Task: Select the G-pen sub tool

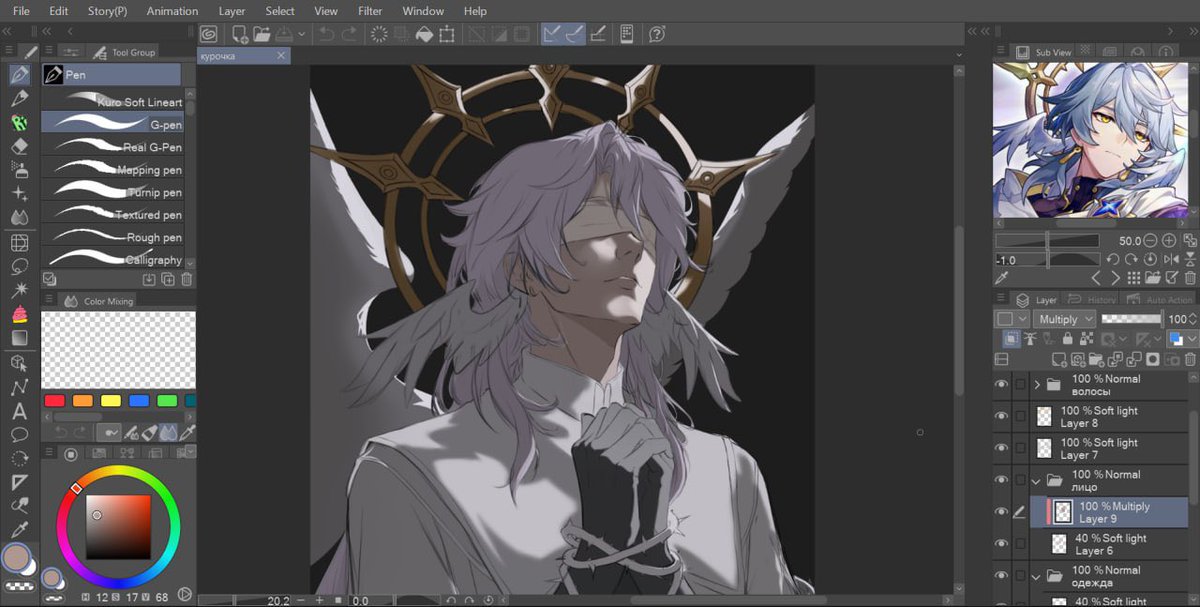Action: point(112,124)
